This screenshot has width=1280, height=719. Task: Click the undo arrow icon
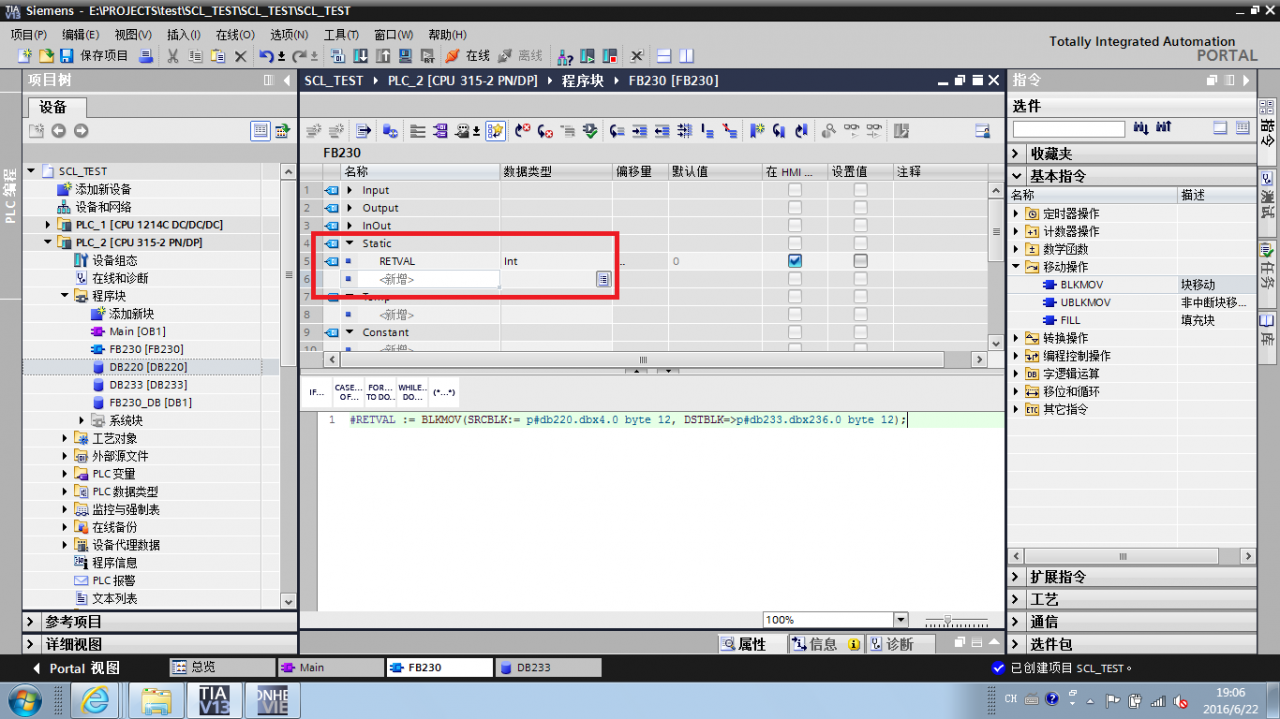[x=267, y=56]
